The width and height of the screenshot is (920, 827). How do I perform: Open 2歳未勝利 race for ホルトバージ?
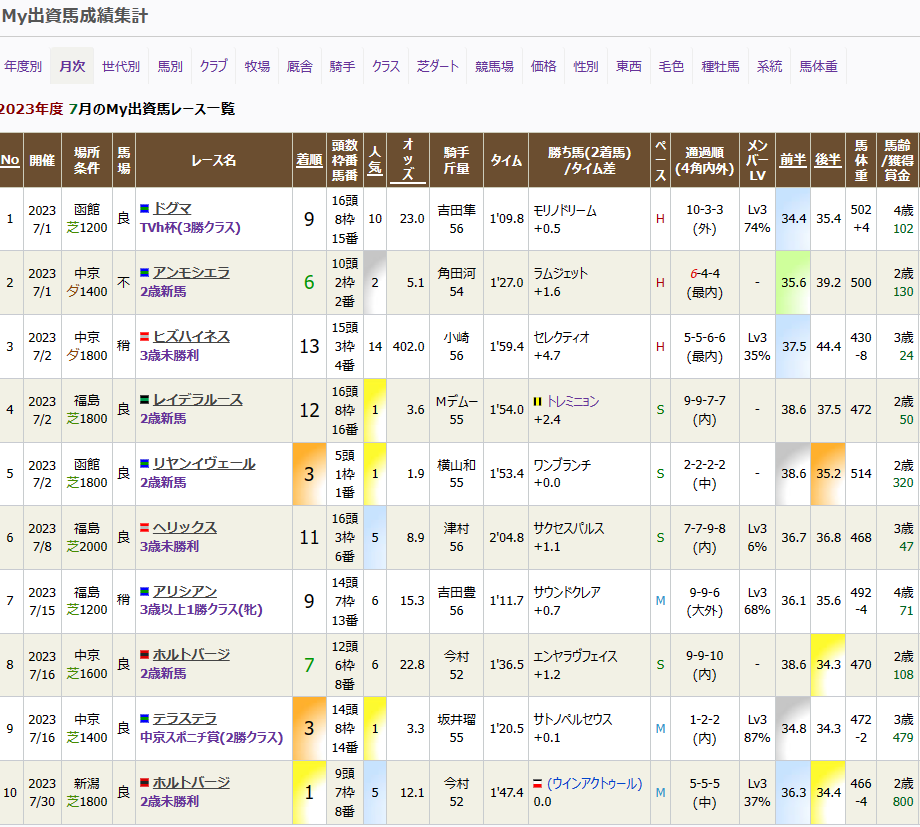(170, 802)
